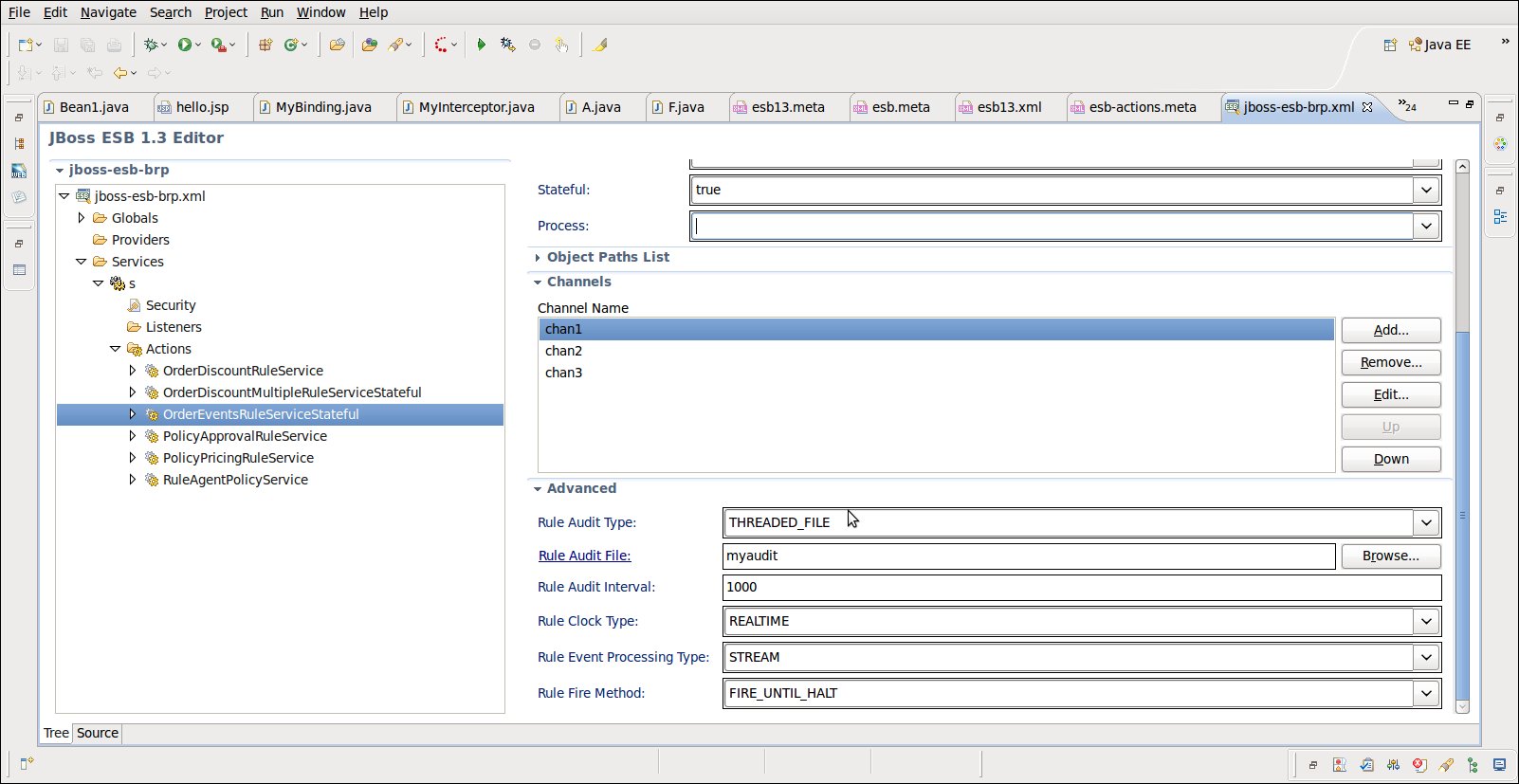Click the blue Console monitor icon in status bar

click(1499, 765)
